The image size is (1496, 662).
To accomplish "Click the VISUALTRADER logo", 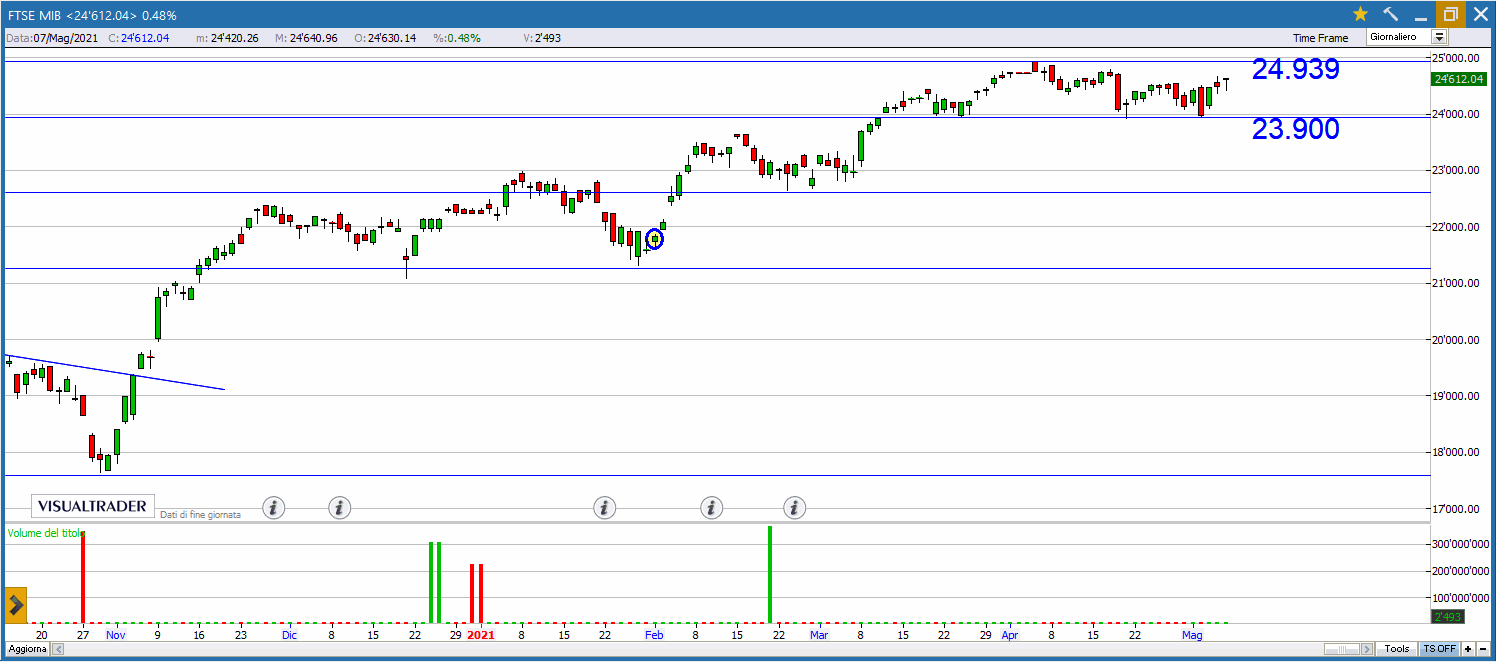I will (x=91, y=506).
